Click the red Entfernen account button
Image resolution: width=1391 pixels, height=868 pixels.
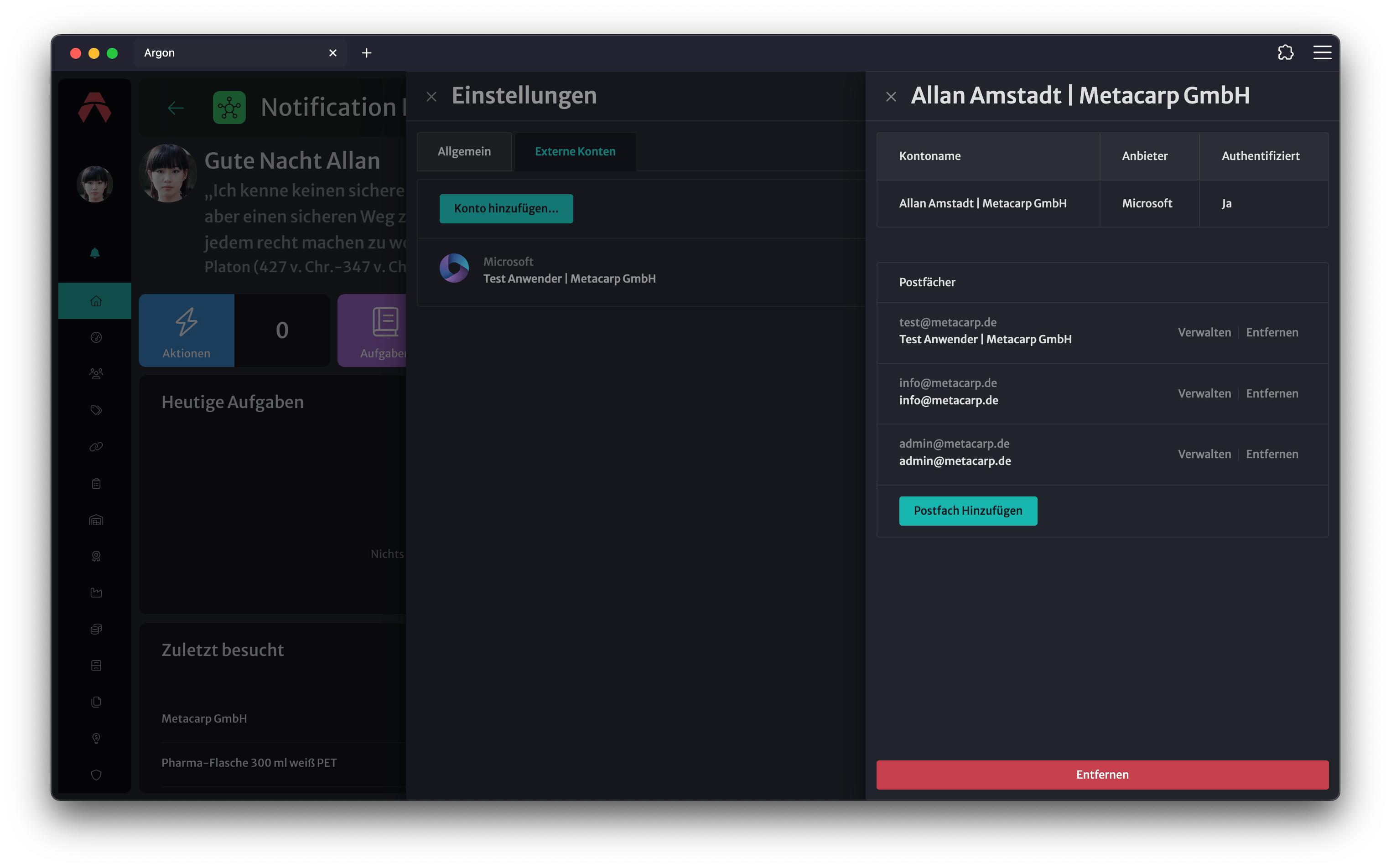[x=1102, y=775]
